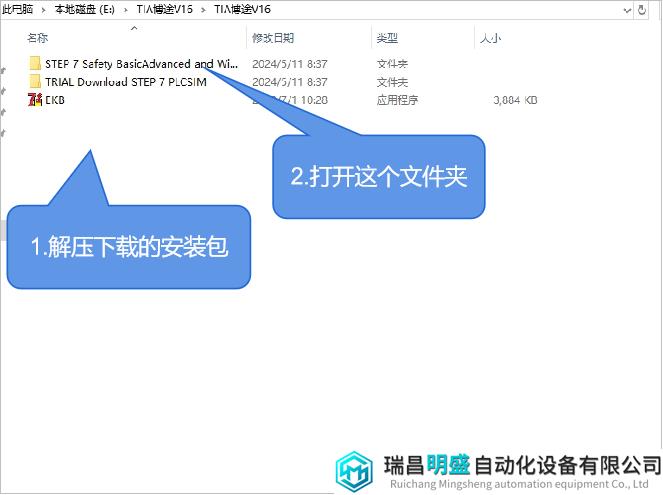Open the STEP 7 Safety BasicAdvanced folder icon

tap(35, 64)
